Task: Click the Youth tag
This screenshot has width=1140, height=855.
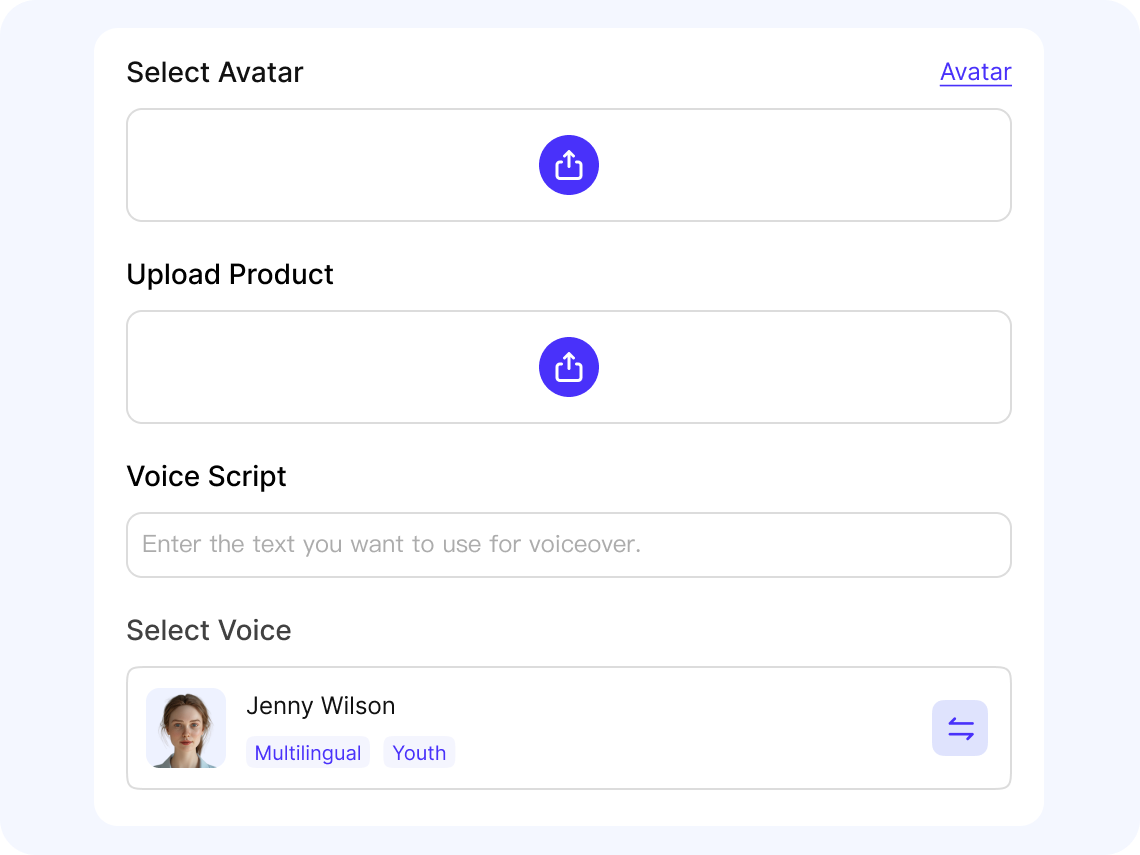Action: tap(419, 752)
